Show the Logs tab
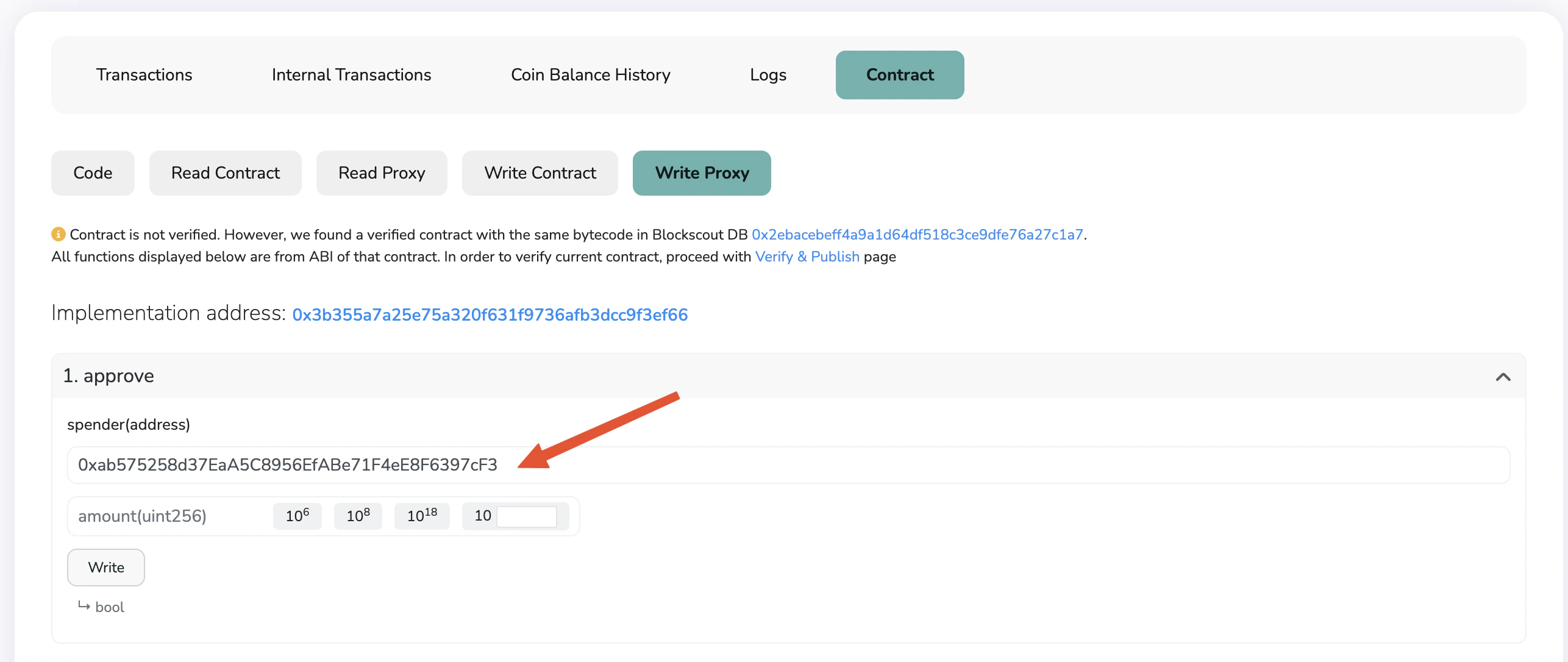 pos(768,74)
